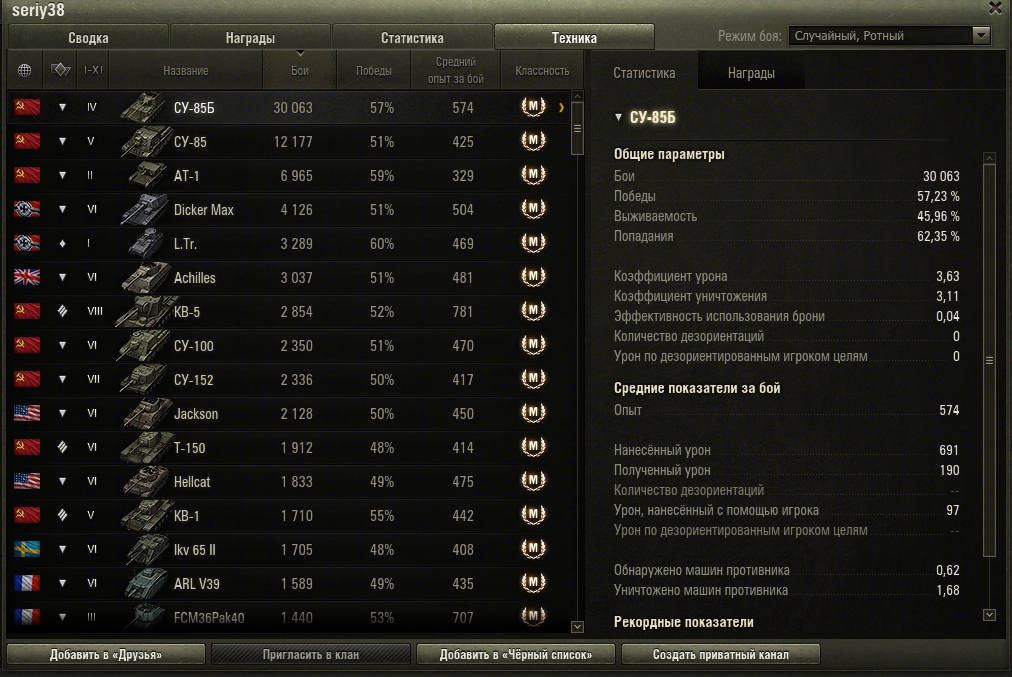This screenshot has height=677, width=1012.
Task: Sort by vehicle type icon header
Action: tap(61, 70)
